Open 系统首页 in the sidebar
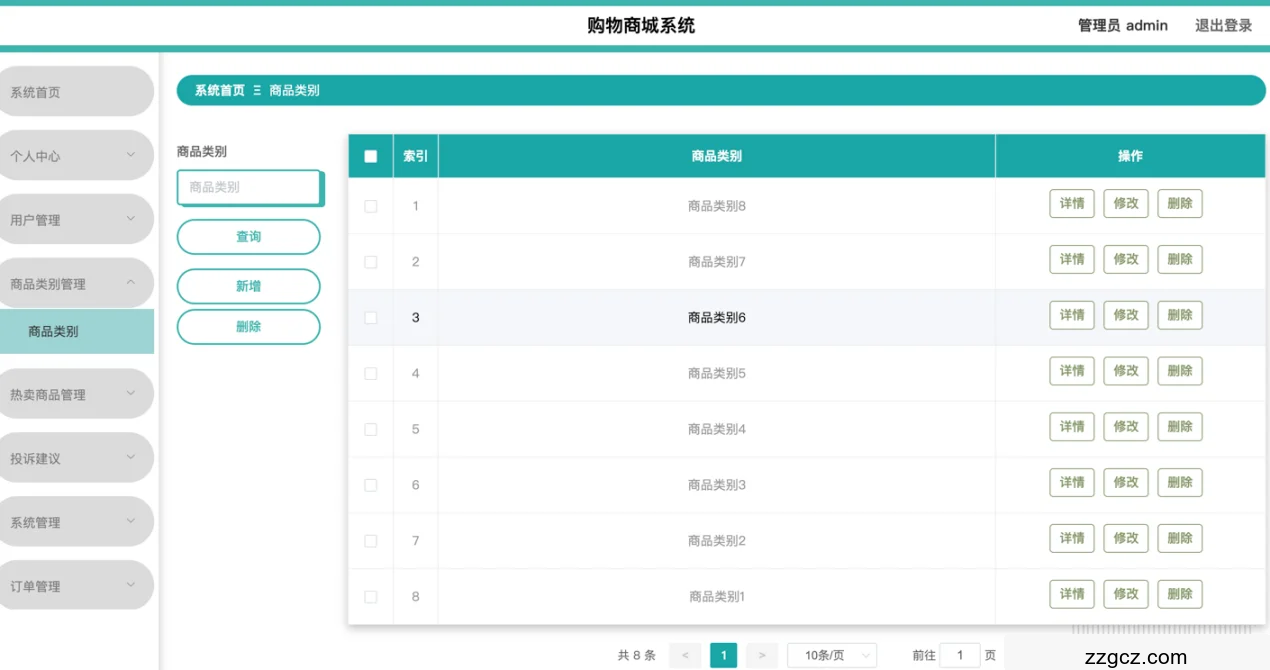Screen dimensions: 1270x670 75,92
